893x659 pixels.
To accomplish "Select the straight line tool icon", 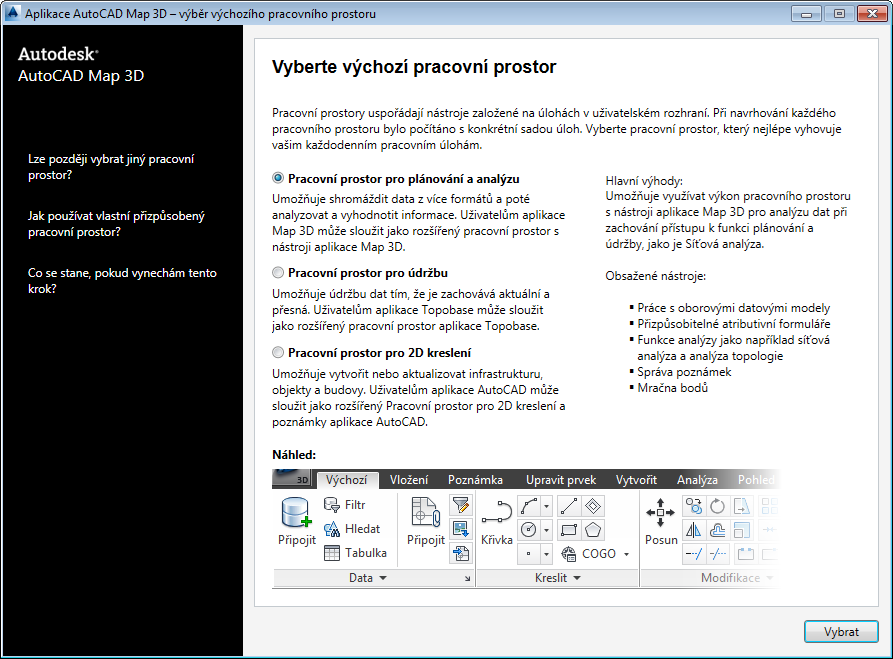I will click(569, 506).
